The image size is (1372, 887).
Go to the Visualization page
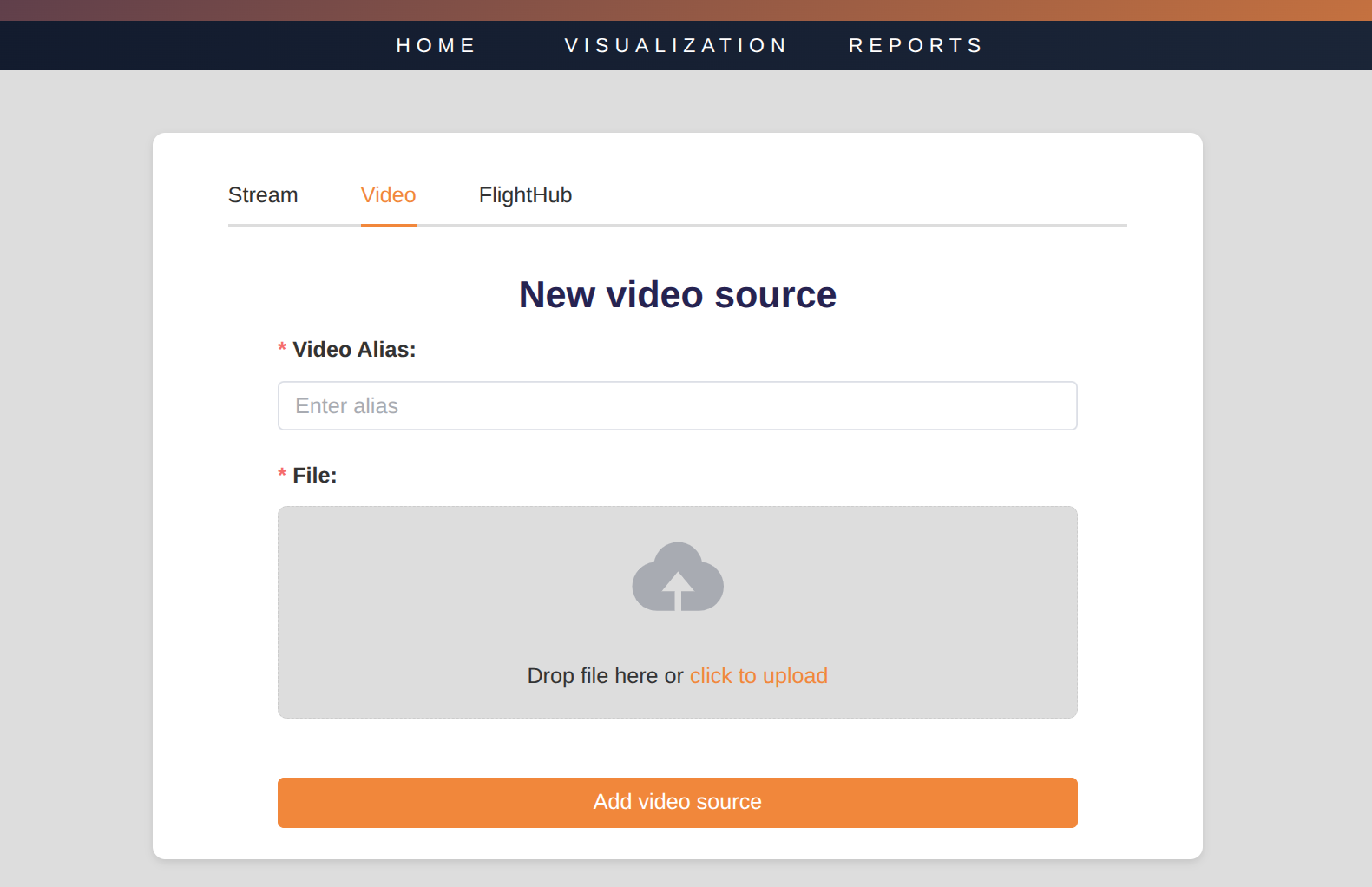coord(676,45)
